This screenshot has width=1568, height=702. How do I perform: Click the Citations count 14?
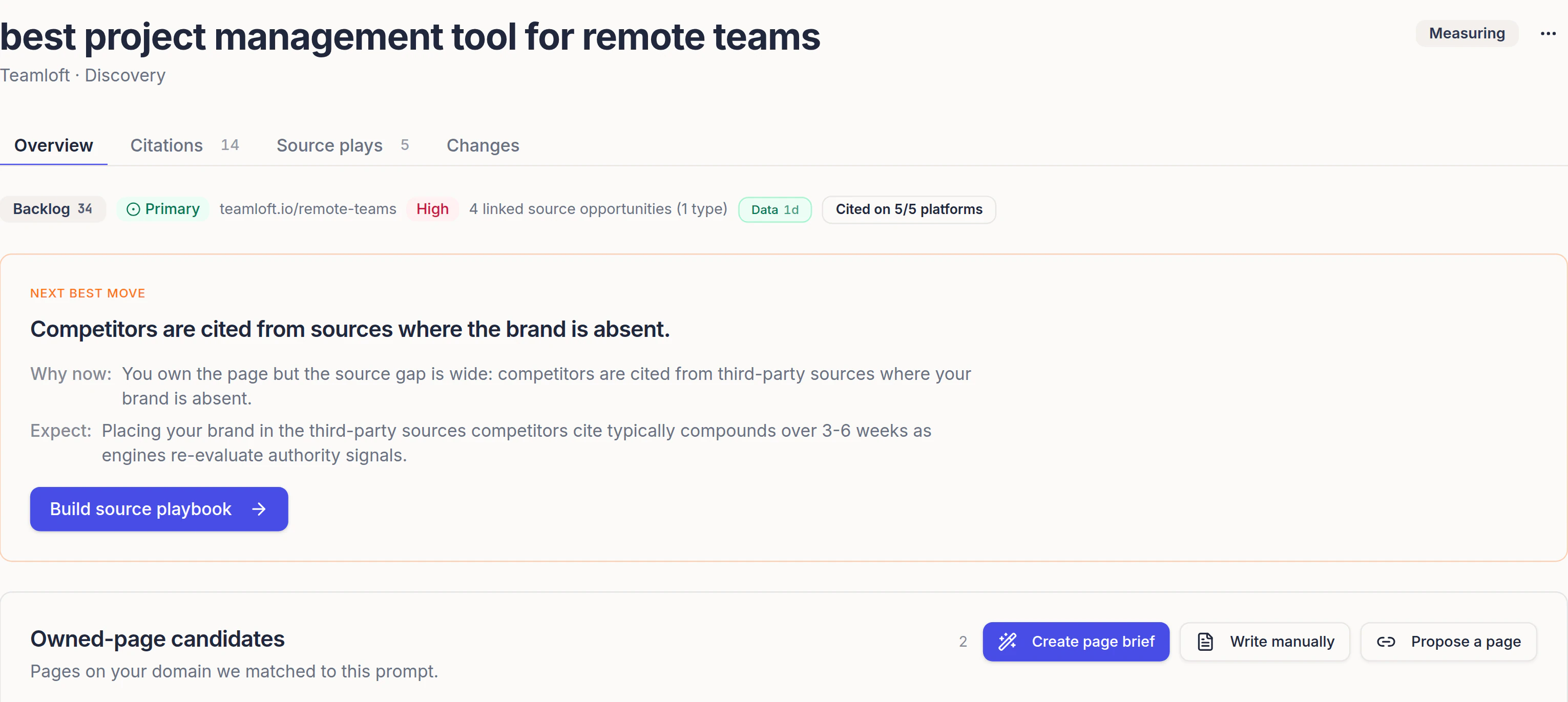tap(229, 145)
